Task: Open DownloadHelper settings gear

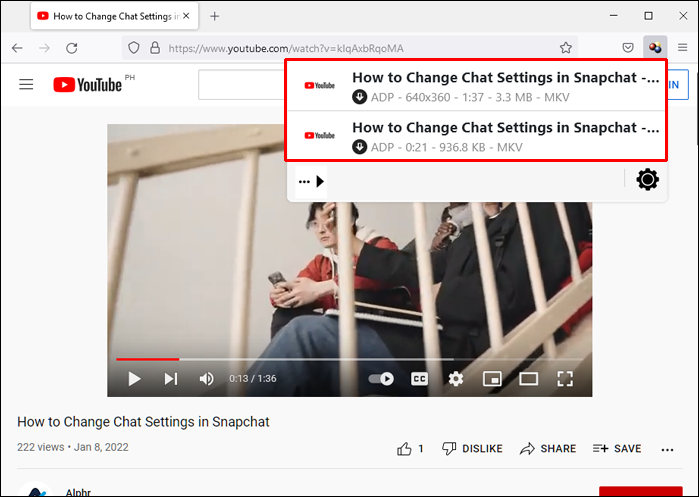Action: pyautogui.click(x=647, y=180)
